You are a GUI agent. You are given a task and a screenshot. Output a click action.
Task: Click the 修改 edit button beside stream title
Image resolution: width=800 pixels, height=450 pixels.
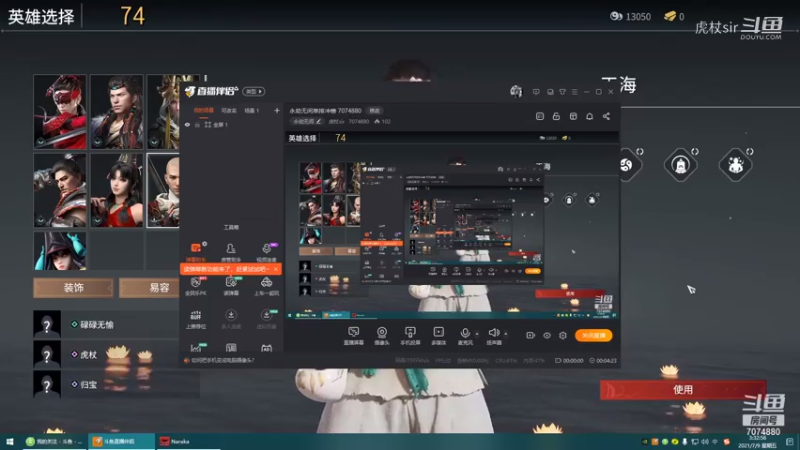(374, 111)
